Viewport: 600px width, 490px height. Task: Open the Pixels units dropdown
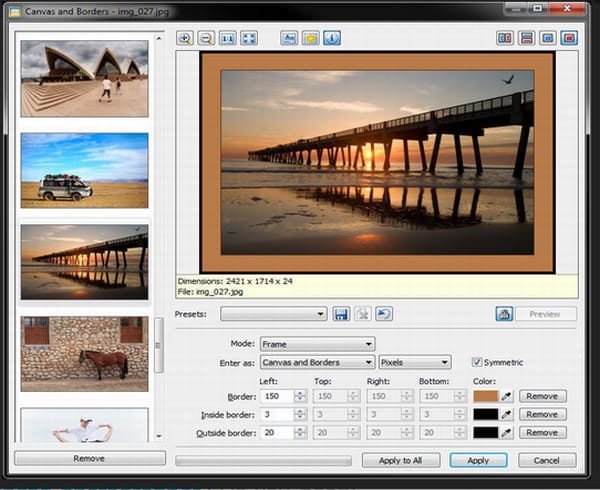point(415,362)
